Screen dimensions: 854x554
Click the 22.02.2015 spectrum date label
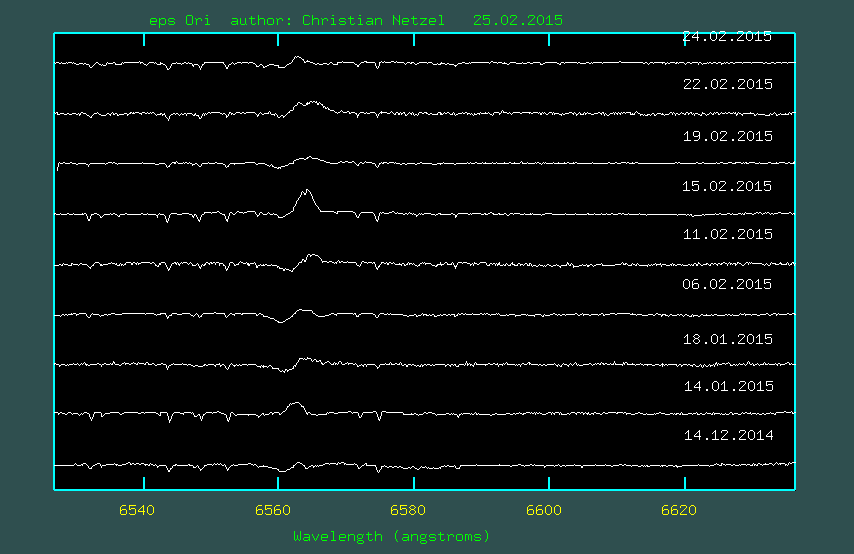[x=727, y=85]
